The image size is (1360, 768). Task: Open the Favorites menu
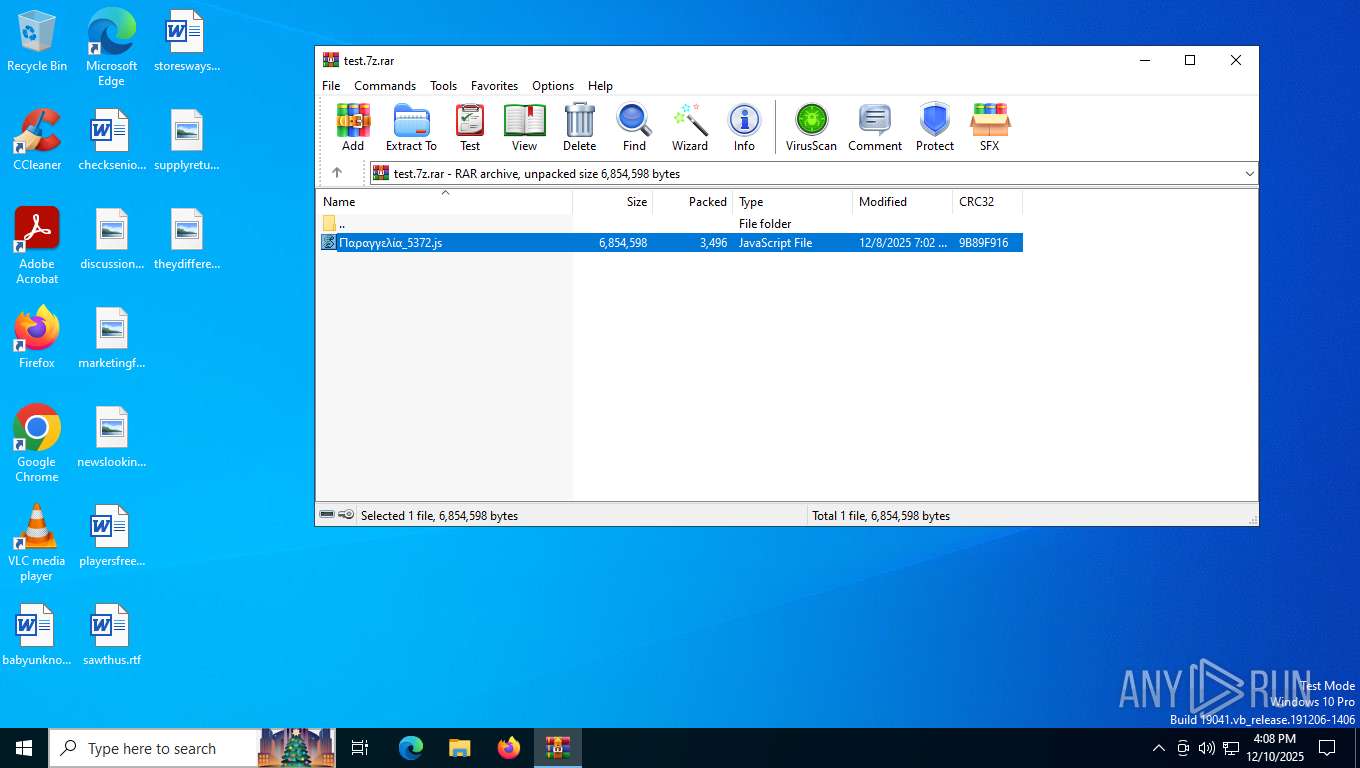(x=494, y=86)
